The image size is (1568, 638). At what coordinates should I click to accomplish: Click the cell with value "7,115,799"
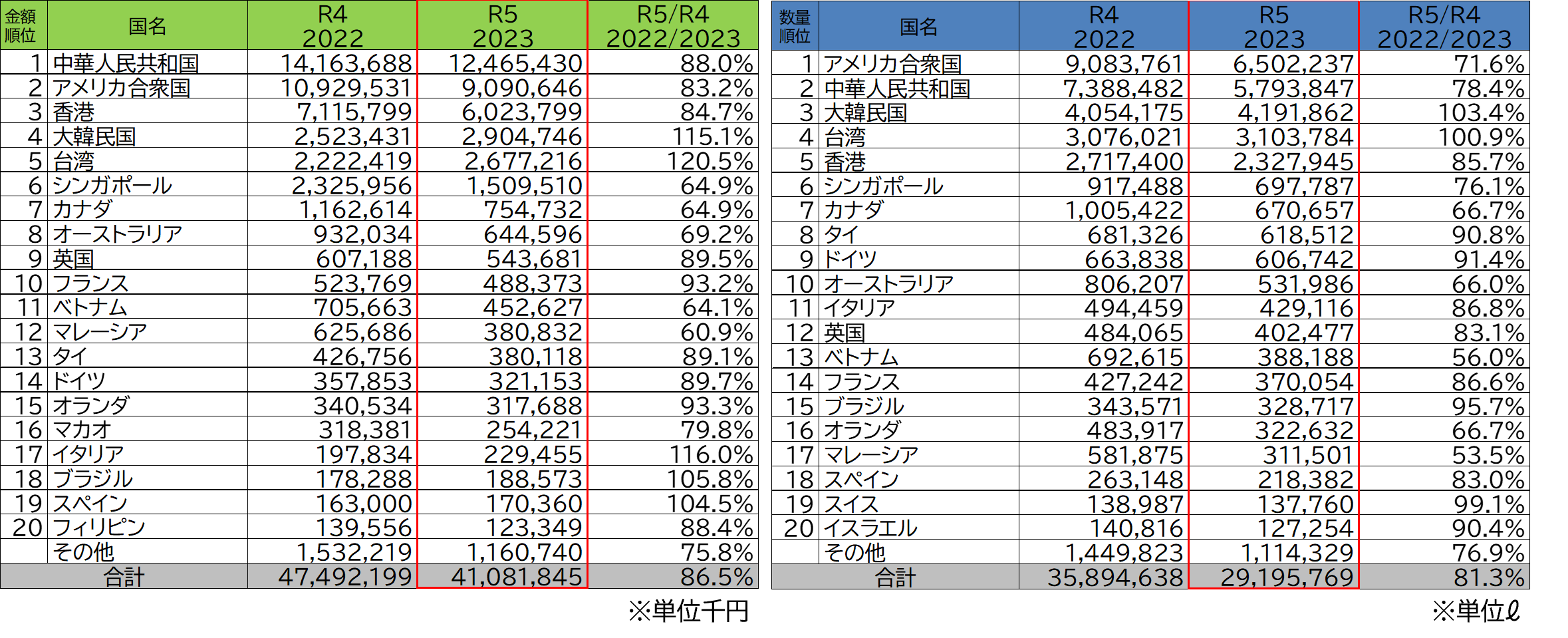pos(332,111)
